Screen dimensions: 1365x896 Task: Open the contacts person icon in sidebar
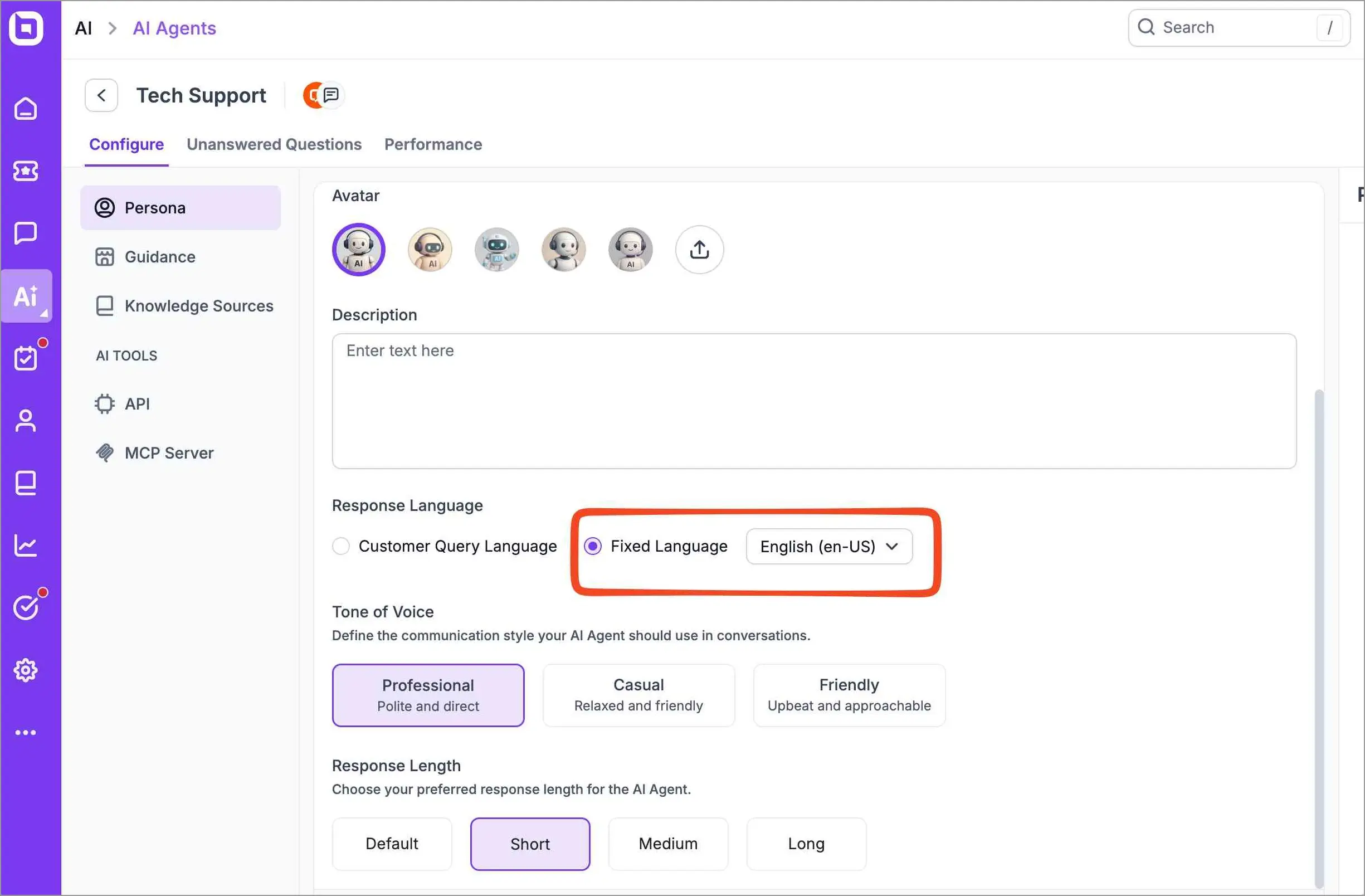pos(25,421)
